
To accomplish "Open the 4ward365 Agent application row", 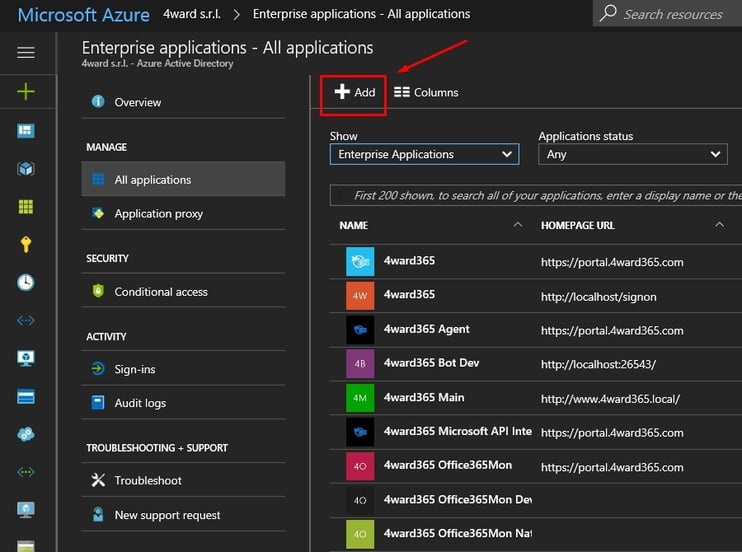I will tap(536, 329).
